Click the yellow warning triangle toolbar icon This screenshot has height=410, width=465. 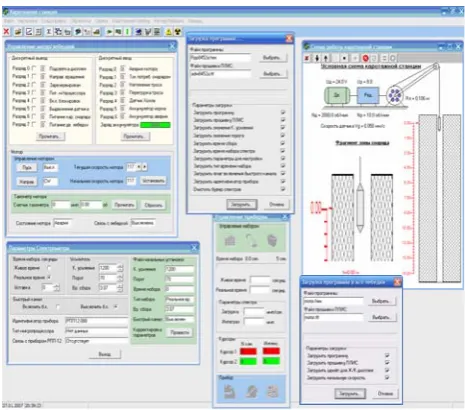[169, 32]
